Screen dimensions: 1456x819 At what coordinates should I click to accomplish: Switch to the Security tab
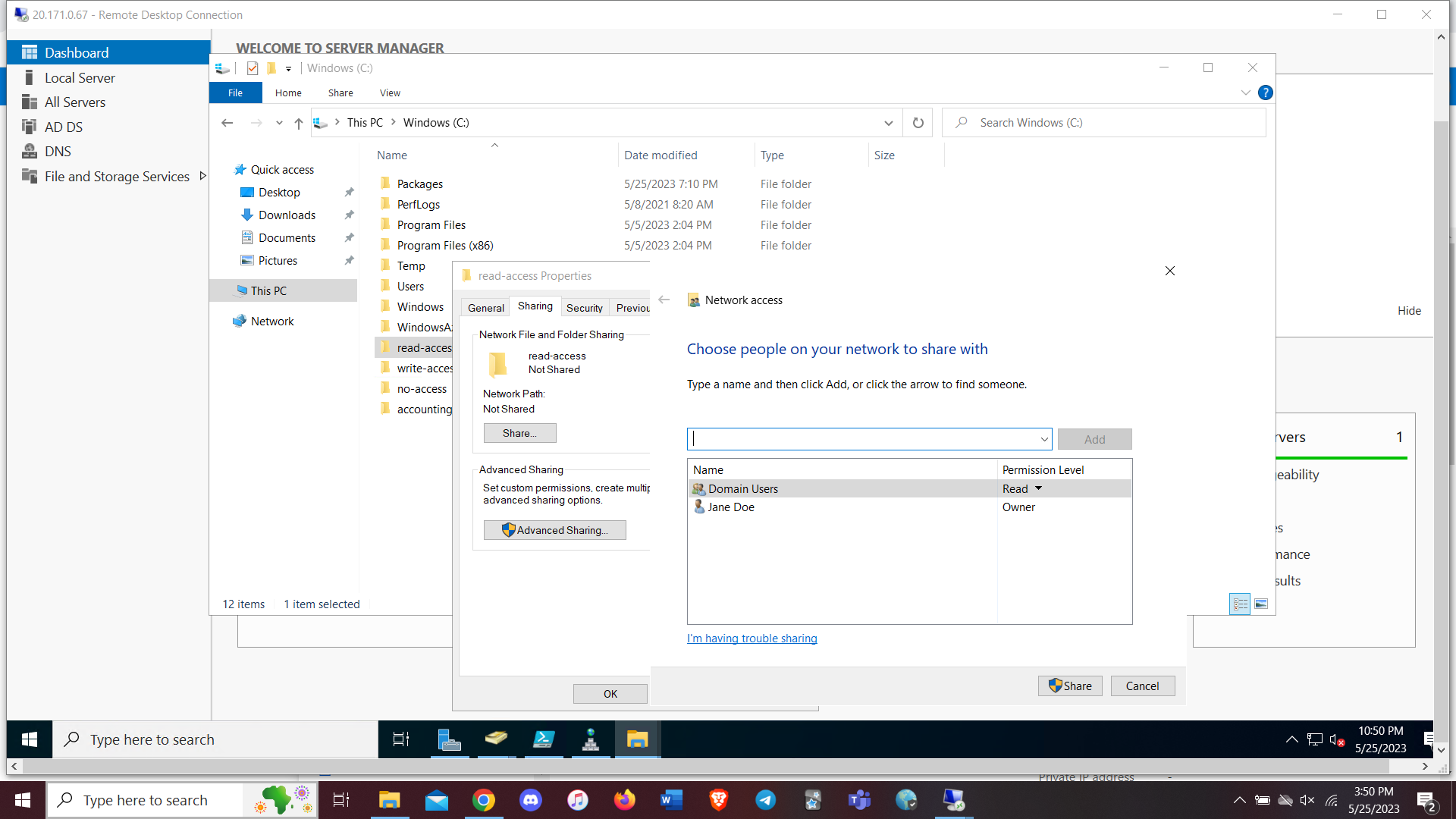point(584,308)
